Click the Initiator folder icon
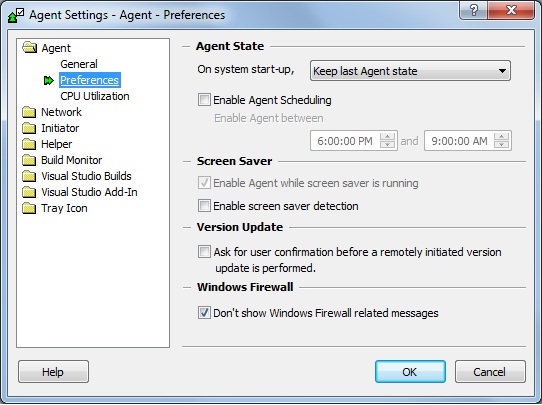The image size is (542, 405). coord(29,128)
